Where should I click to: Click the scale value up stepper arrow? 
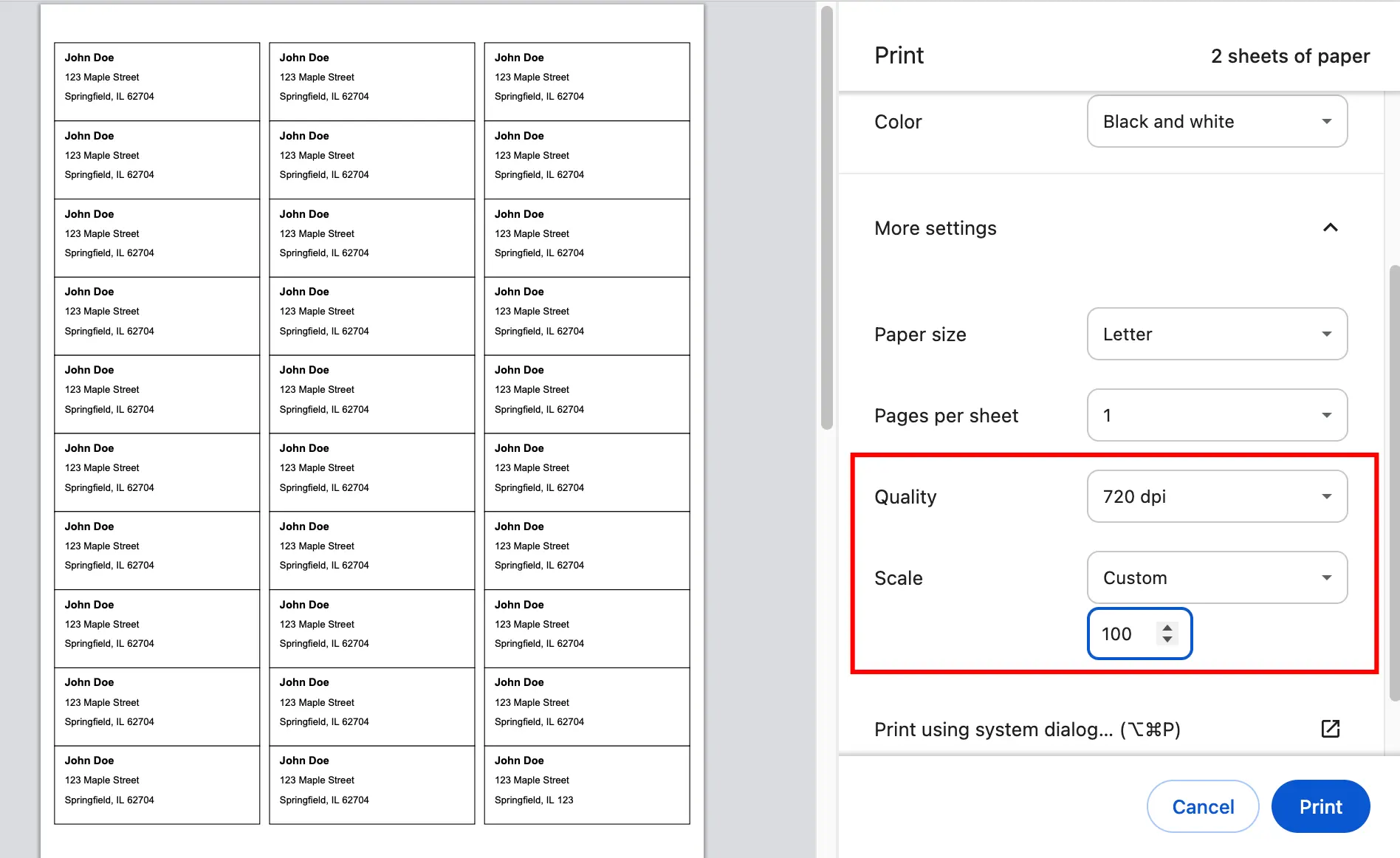(1167, 627)
